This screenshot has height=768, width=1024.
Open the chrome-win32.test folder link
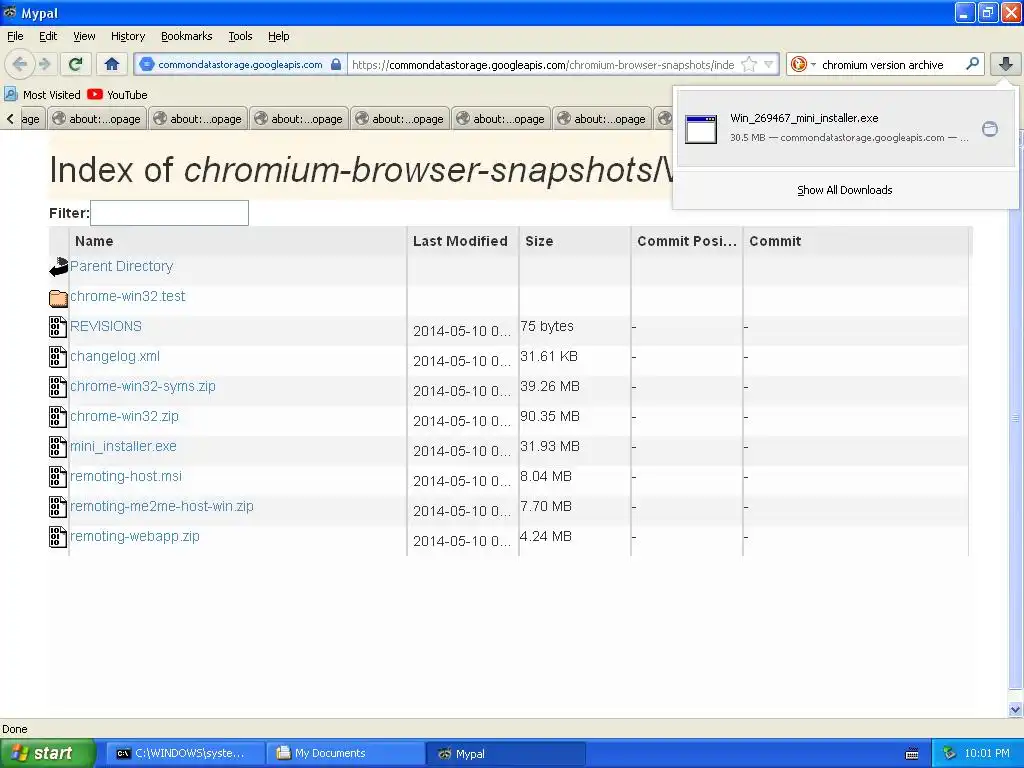tap(127, 296)
